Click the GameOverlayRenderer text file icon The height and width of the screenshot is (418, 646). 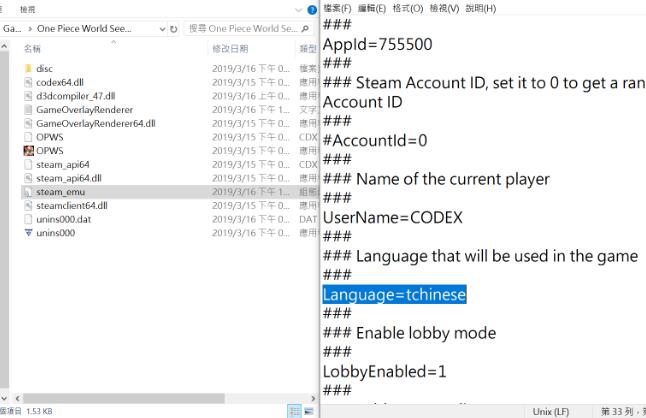click(28, 110)
